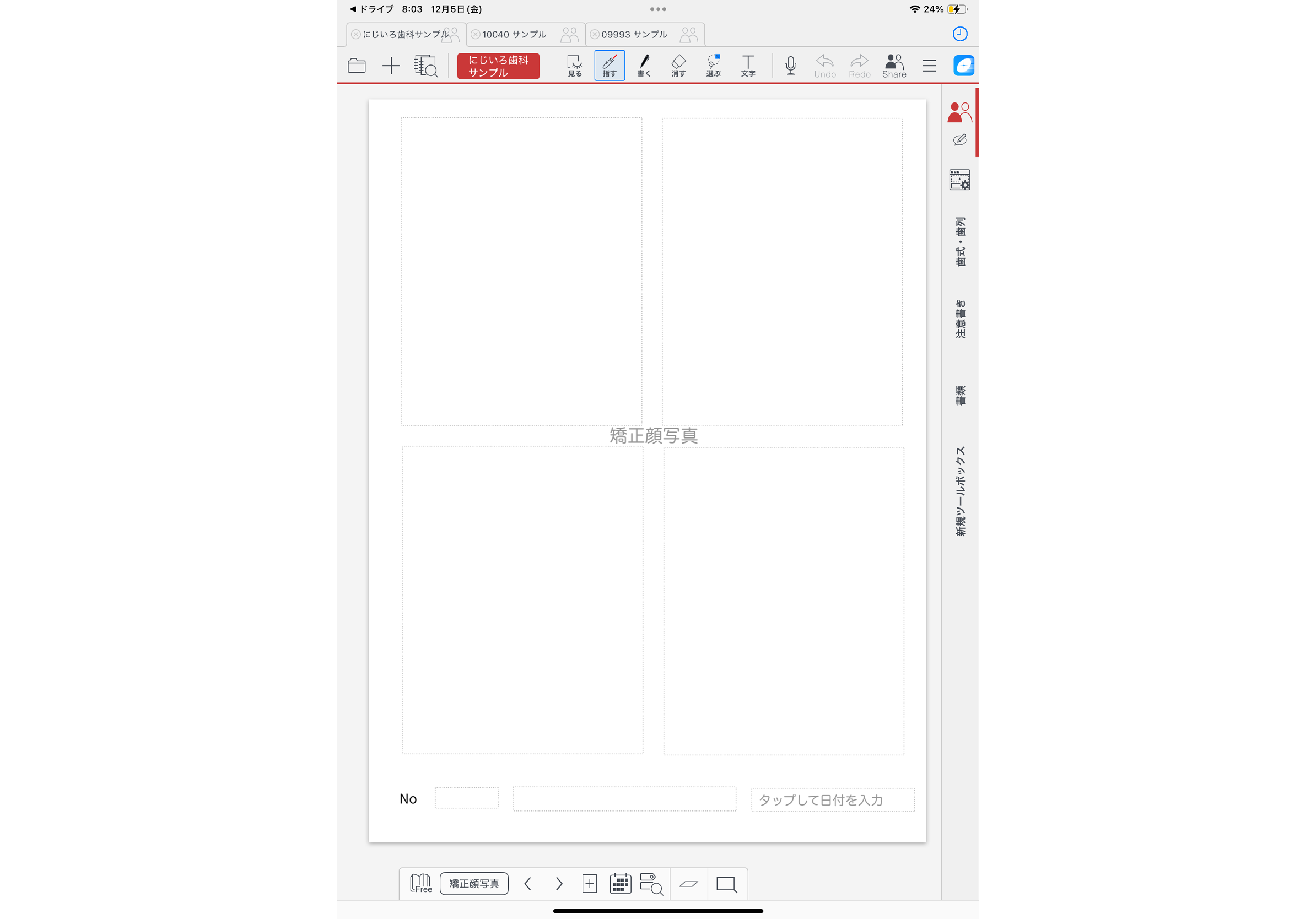Go to next page with right chevron
The height and width of the screenshot is (919, 1316).
point(559,884)
